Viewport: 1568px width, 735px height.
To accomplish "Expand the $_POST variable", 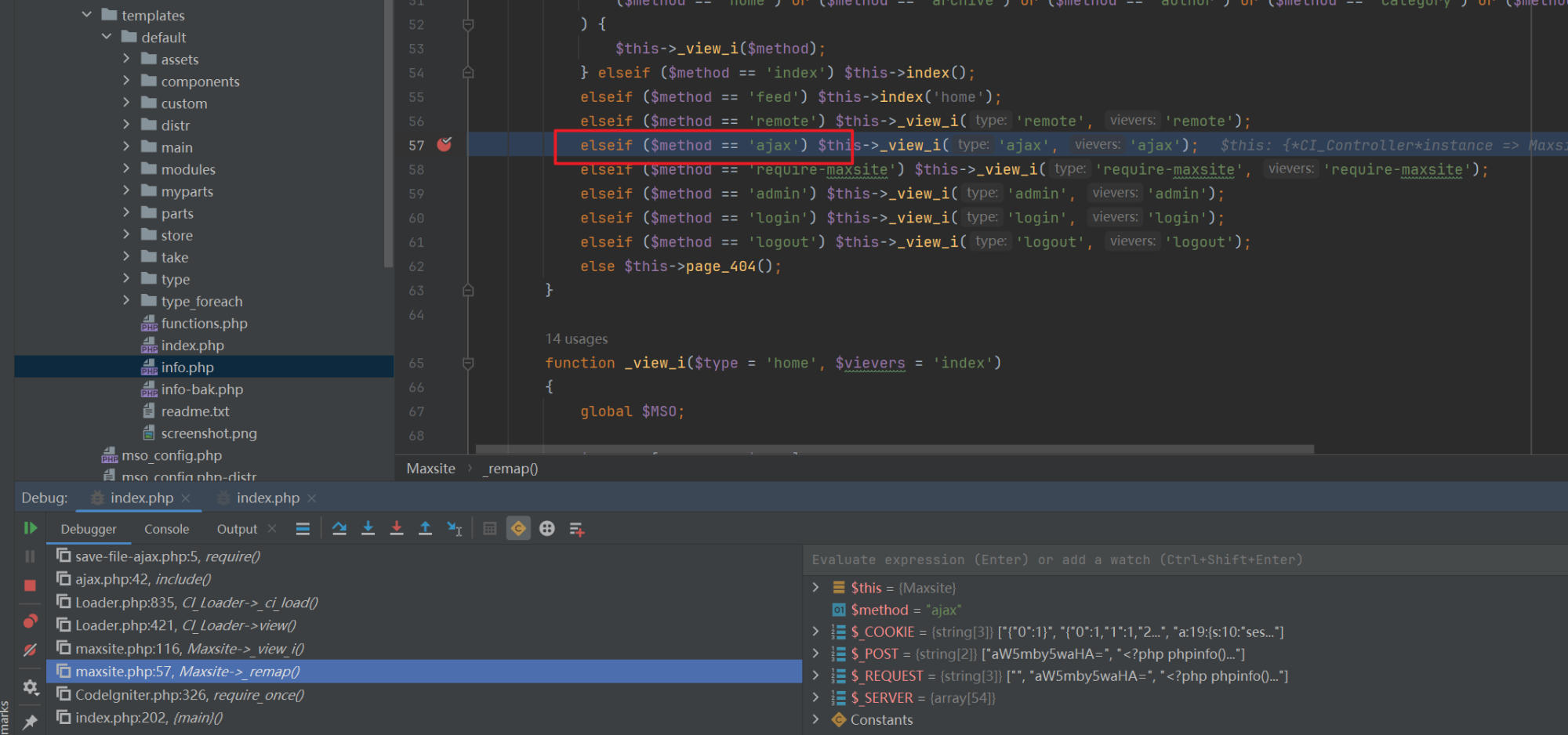I will tap(815, 654).
